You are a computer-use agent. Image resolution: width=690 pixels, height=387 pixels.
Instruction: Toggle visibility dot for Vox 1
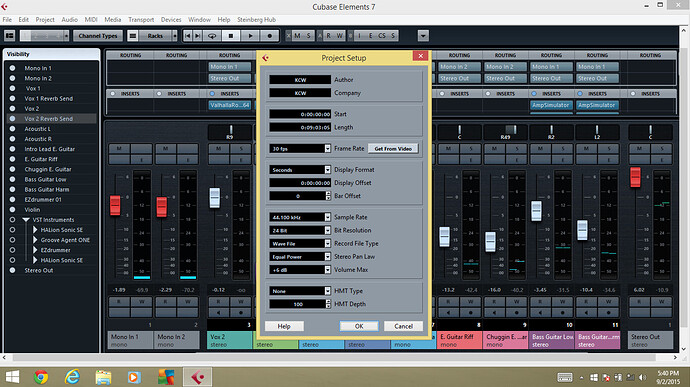pyautogui.click(x=12, y=88)
